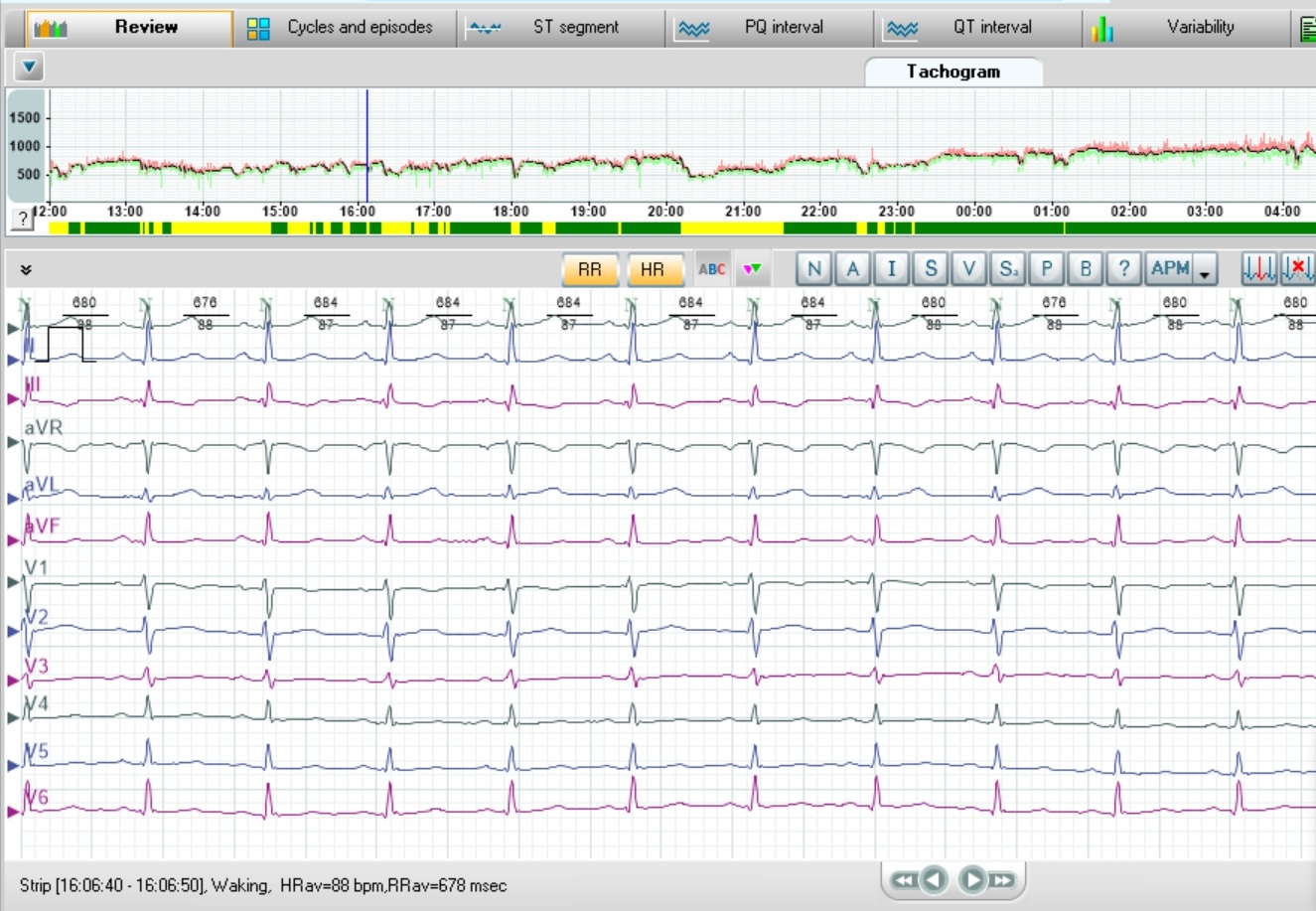Click the HRav=88 bpm status value

[332, 885]
